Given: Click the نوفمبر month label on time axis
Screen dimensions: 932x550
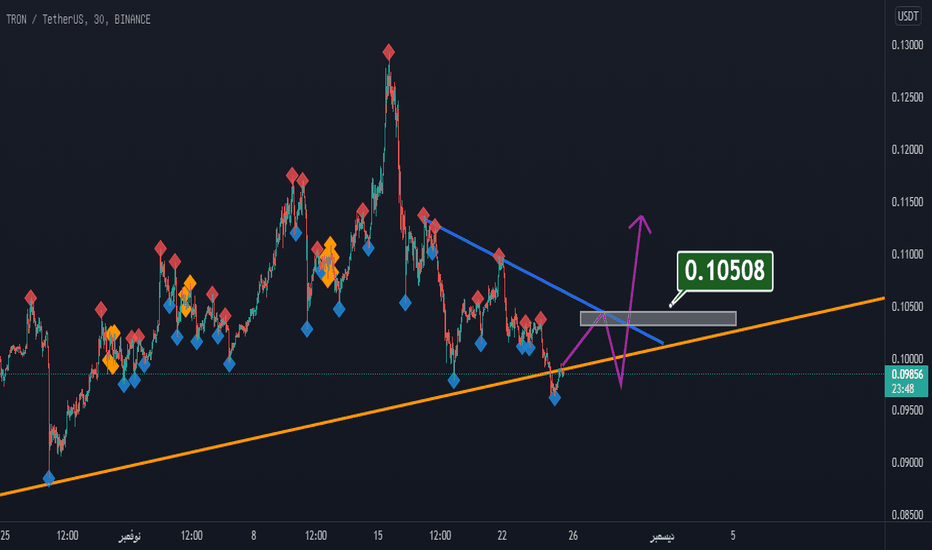Looking at the screenshot, I should 130,536.
